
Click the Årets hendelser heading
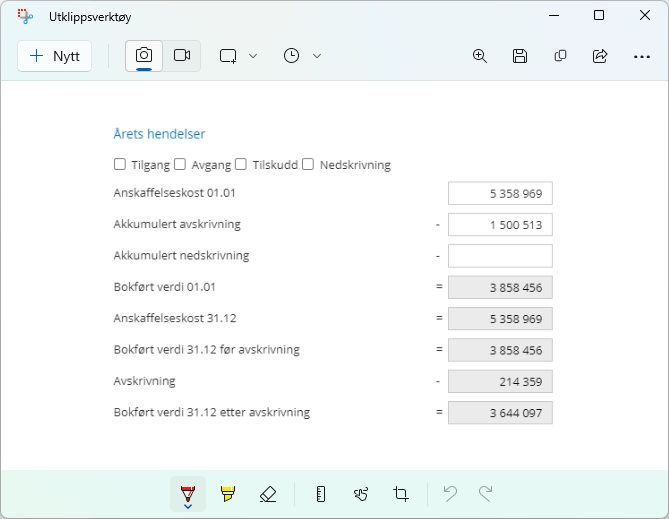click(x=159, y=134)
